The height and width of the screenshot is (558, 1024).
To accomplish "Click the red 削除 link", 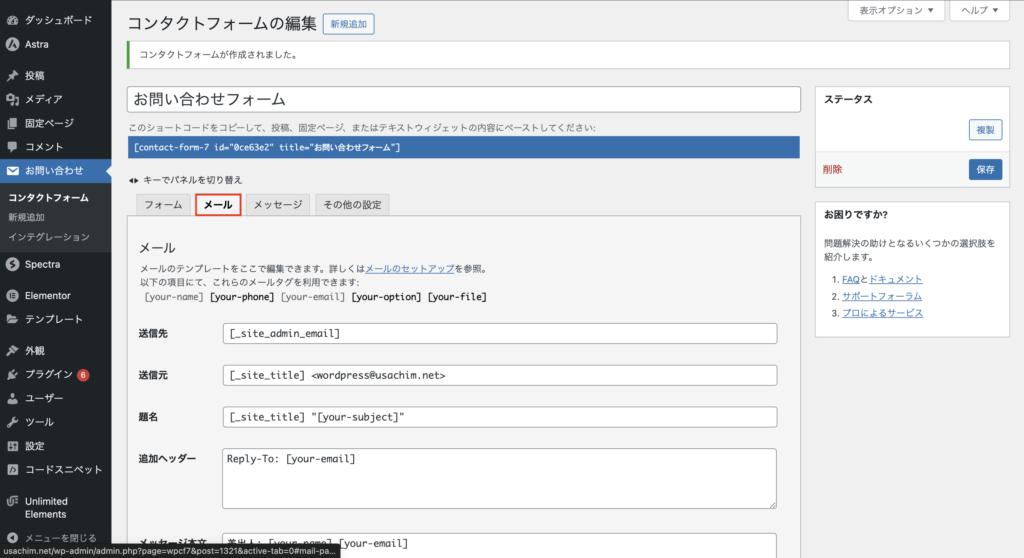I will point(832,170).
